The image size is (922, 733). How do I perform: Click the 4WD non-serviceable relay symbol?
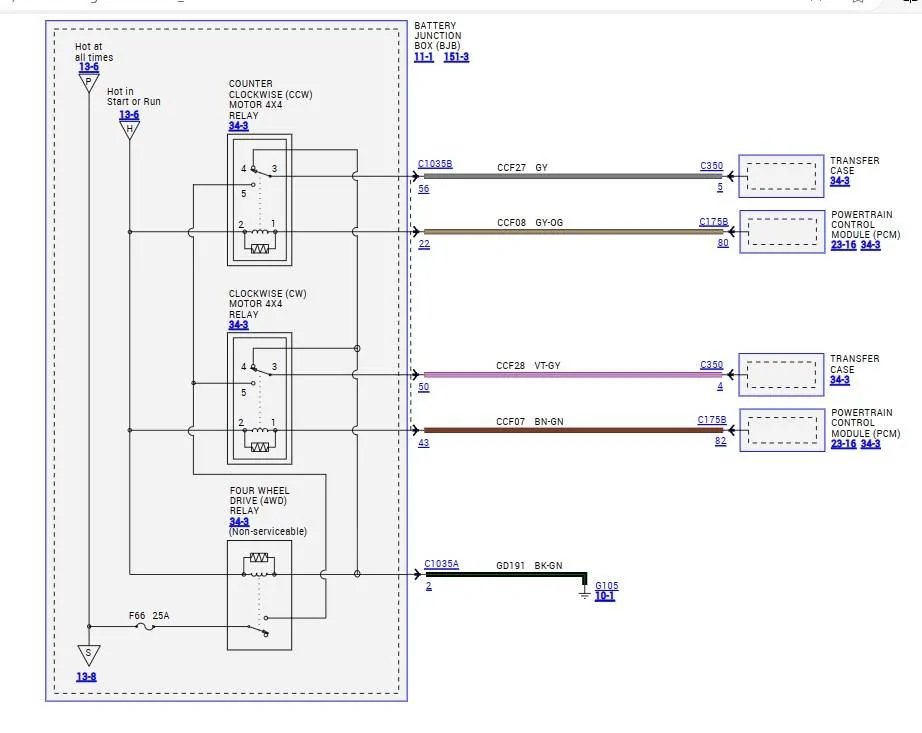259,595
